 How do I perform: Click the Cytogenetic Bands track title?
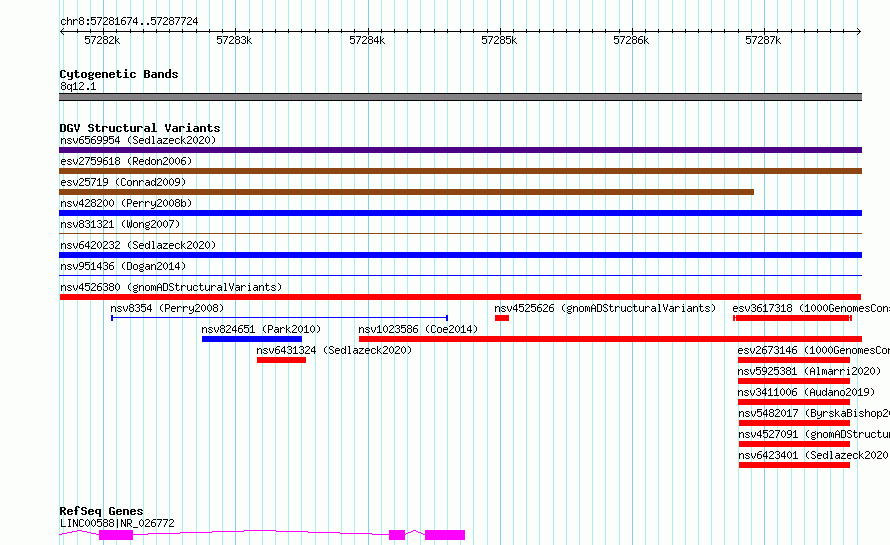click(119, 74)
